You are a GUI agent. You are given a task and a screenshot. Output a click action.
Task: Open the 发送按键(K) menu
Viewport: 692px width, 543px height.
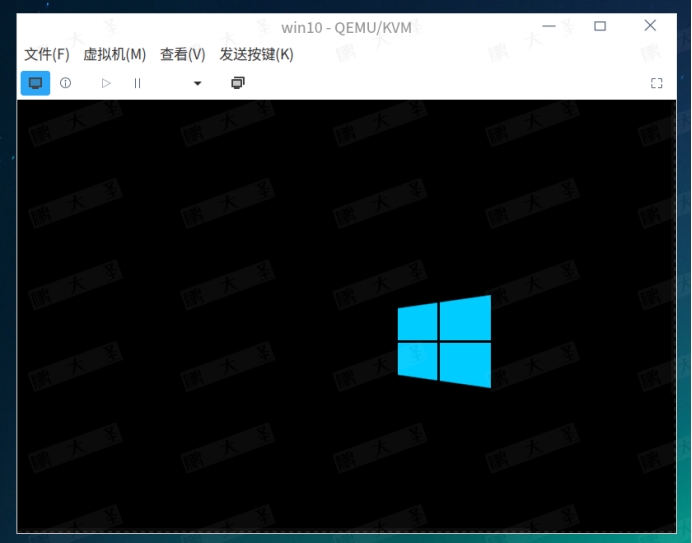point(256,54)
